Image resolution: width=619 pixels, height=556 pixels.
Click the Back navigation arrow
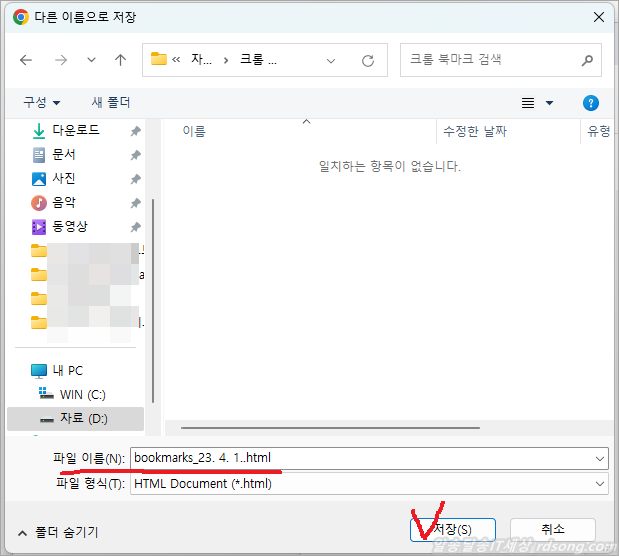tap(26, 60)
